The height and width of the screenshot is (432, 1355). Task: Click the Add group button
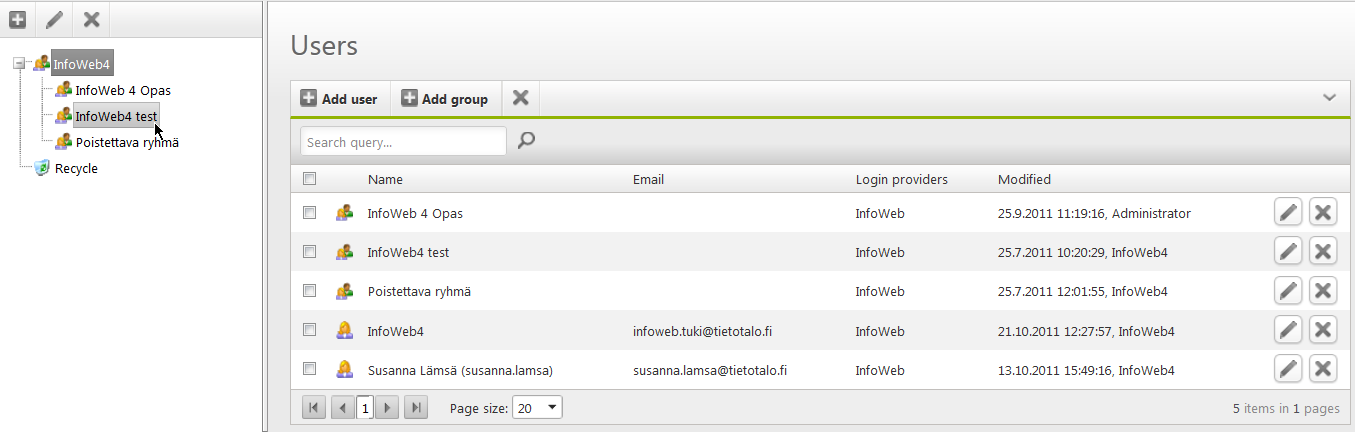(x=445, y=99)
